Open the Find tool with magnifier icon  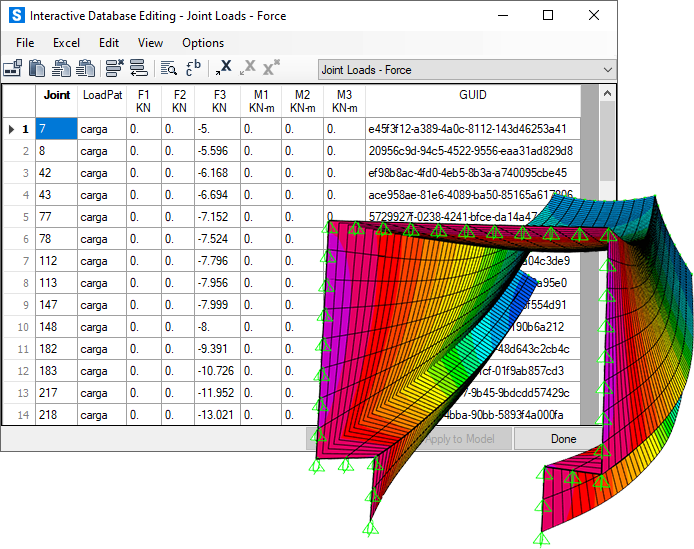(x=169, y=69)
